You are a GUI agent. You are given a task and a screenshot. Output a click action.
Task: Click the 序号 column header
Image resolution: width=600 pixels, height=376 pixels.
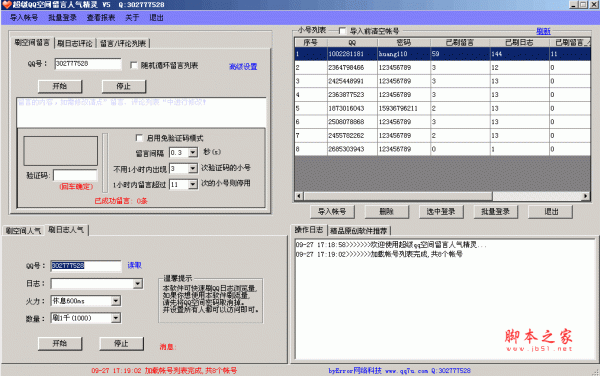[311, 42]
